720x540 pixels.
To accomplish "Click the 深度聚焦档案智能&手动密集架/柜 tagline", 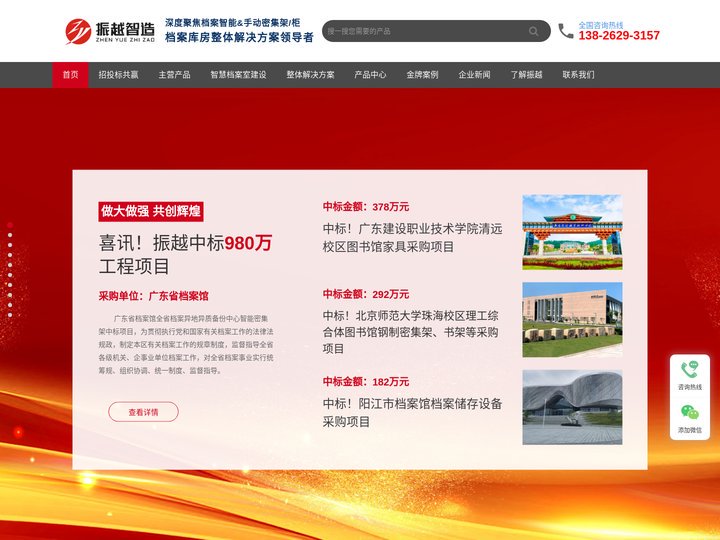I will point(232,23).
